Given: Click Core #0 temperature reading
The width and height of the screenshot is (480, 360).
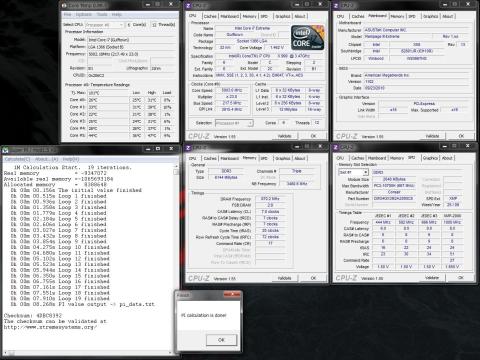Looking at the screenshot, I should [108, 100].
